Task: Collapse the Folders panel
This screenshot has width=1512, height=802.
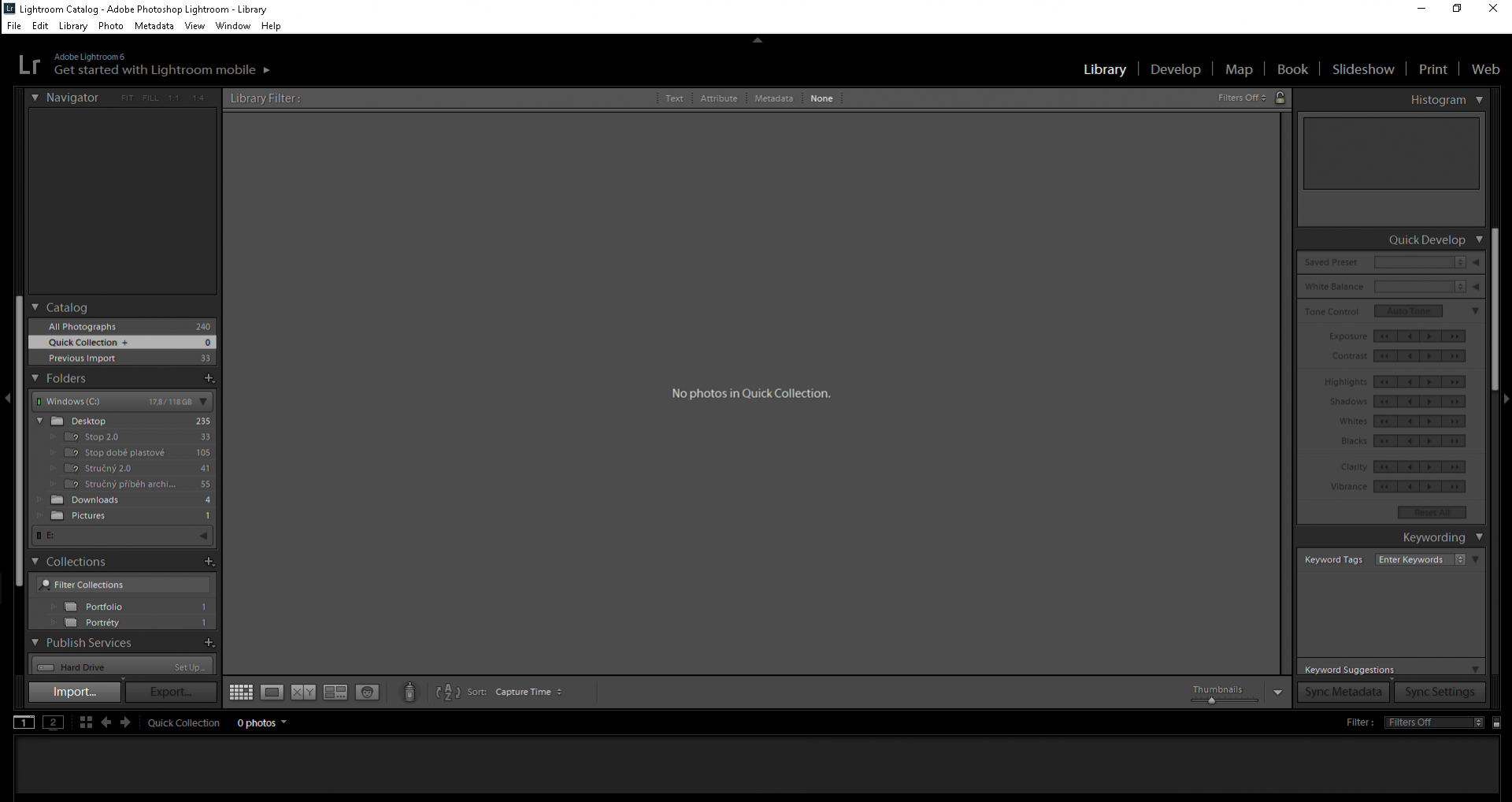Action: click(x=35, y=378)
